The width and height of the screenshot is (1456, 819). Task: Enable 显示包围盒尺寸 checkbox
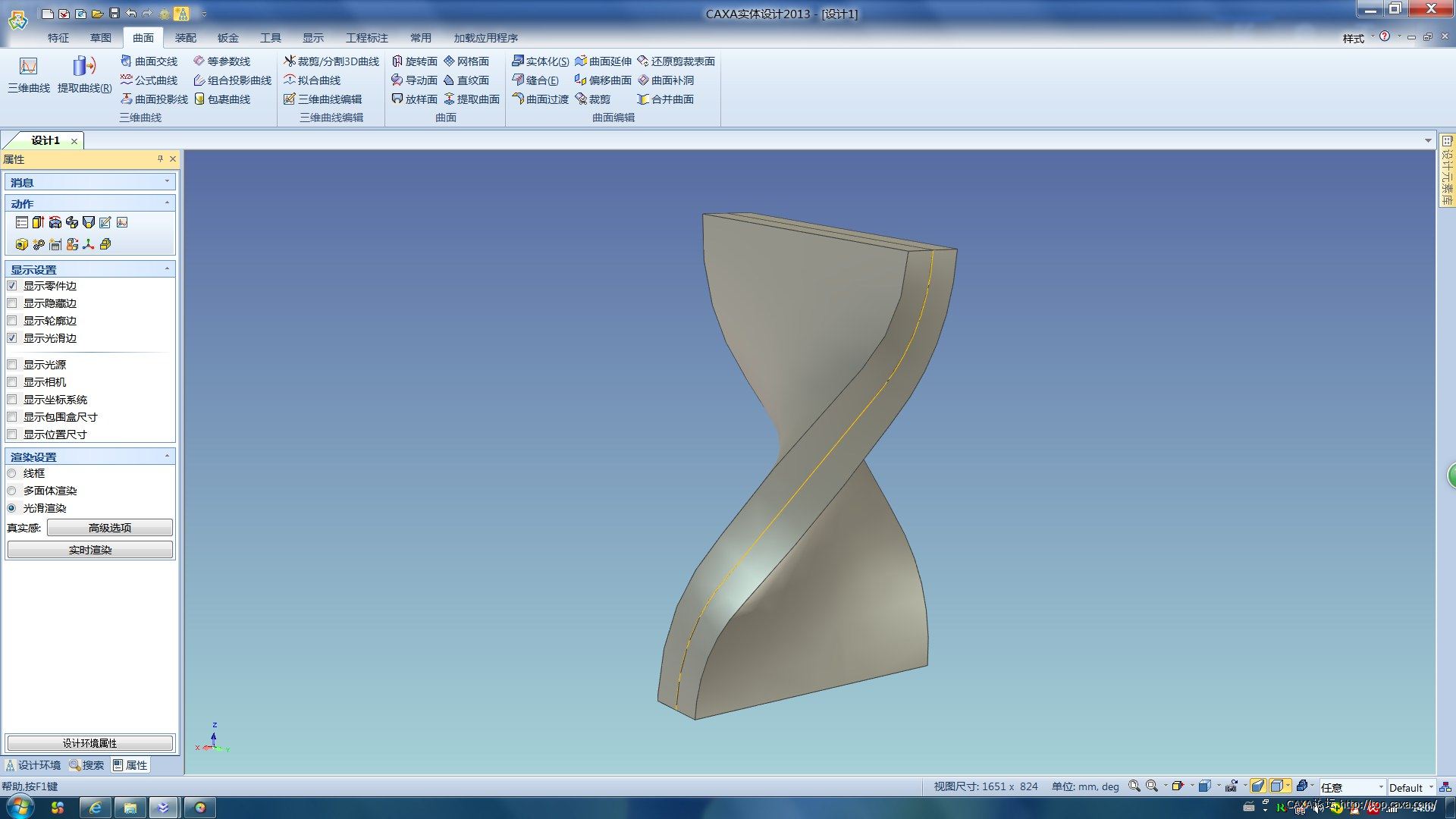[x=12, y=417]
